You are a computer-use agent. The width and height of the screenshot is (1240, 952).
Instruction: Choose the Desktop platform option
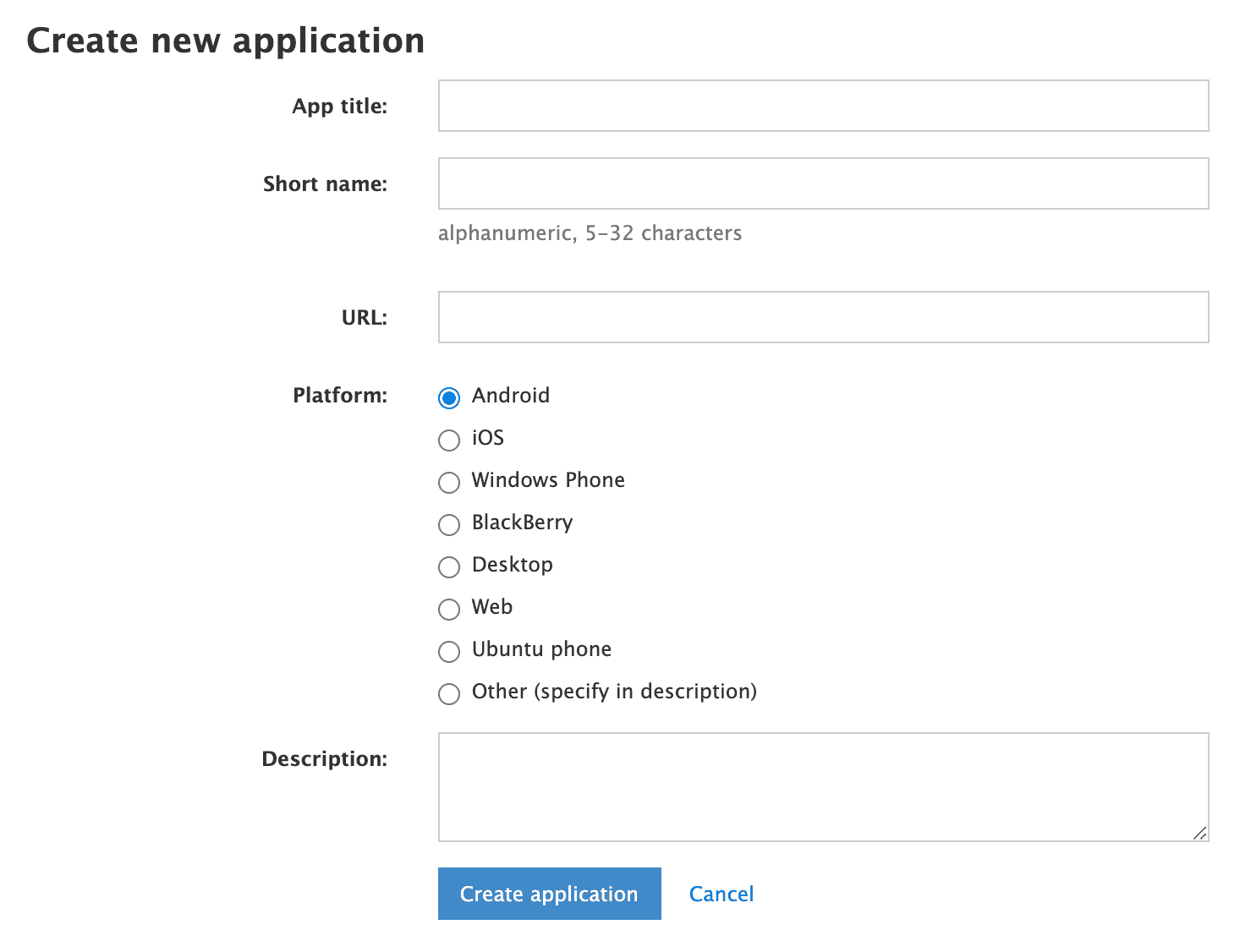coord(449,566)
